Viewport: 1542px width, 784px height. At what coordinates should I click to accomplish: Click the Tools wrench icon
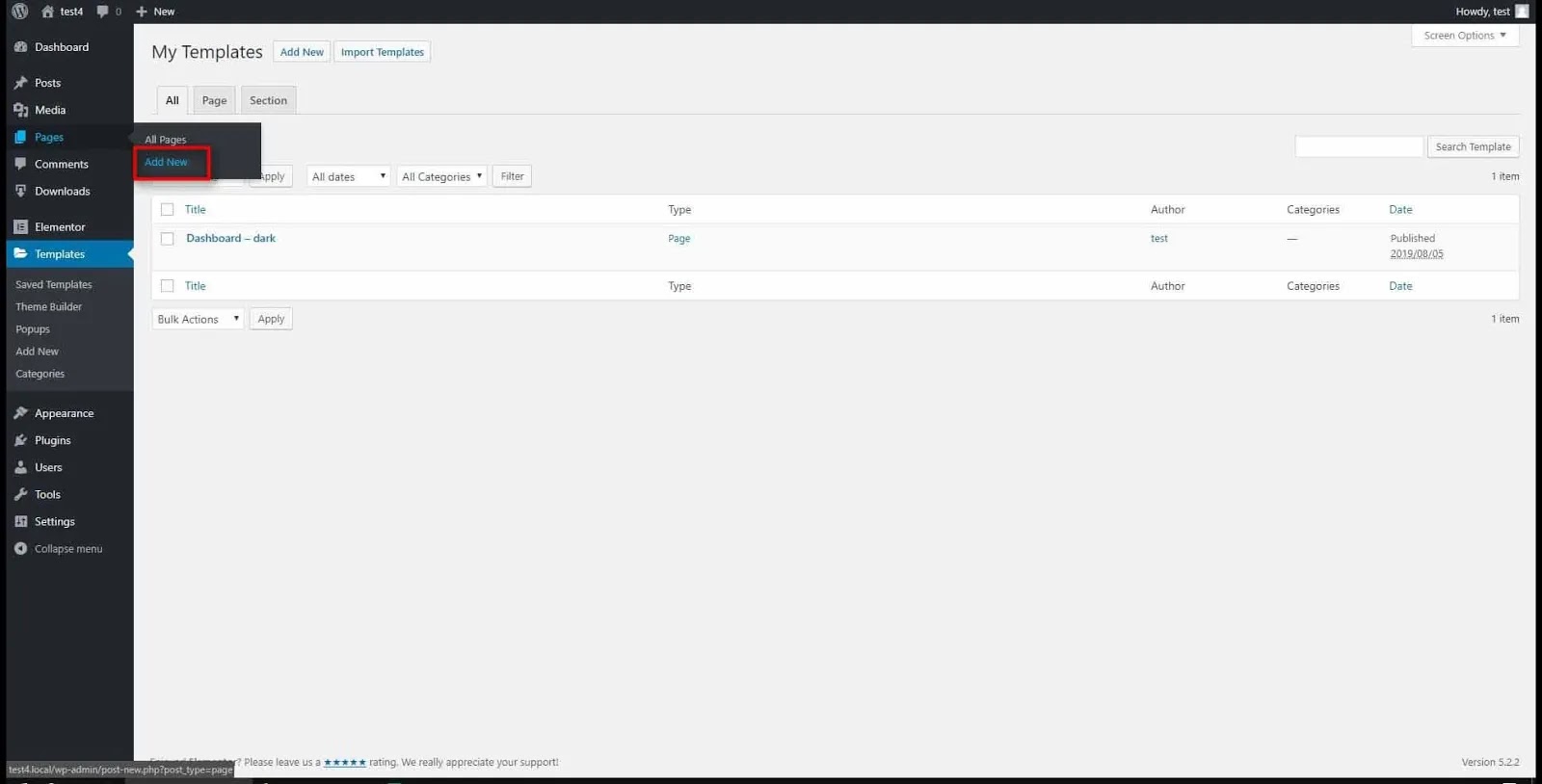point(20,494)
